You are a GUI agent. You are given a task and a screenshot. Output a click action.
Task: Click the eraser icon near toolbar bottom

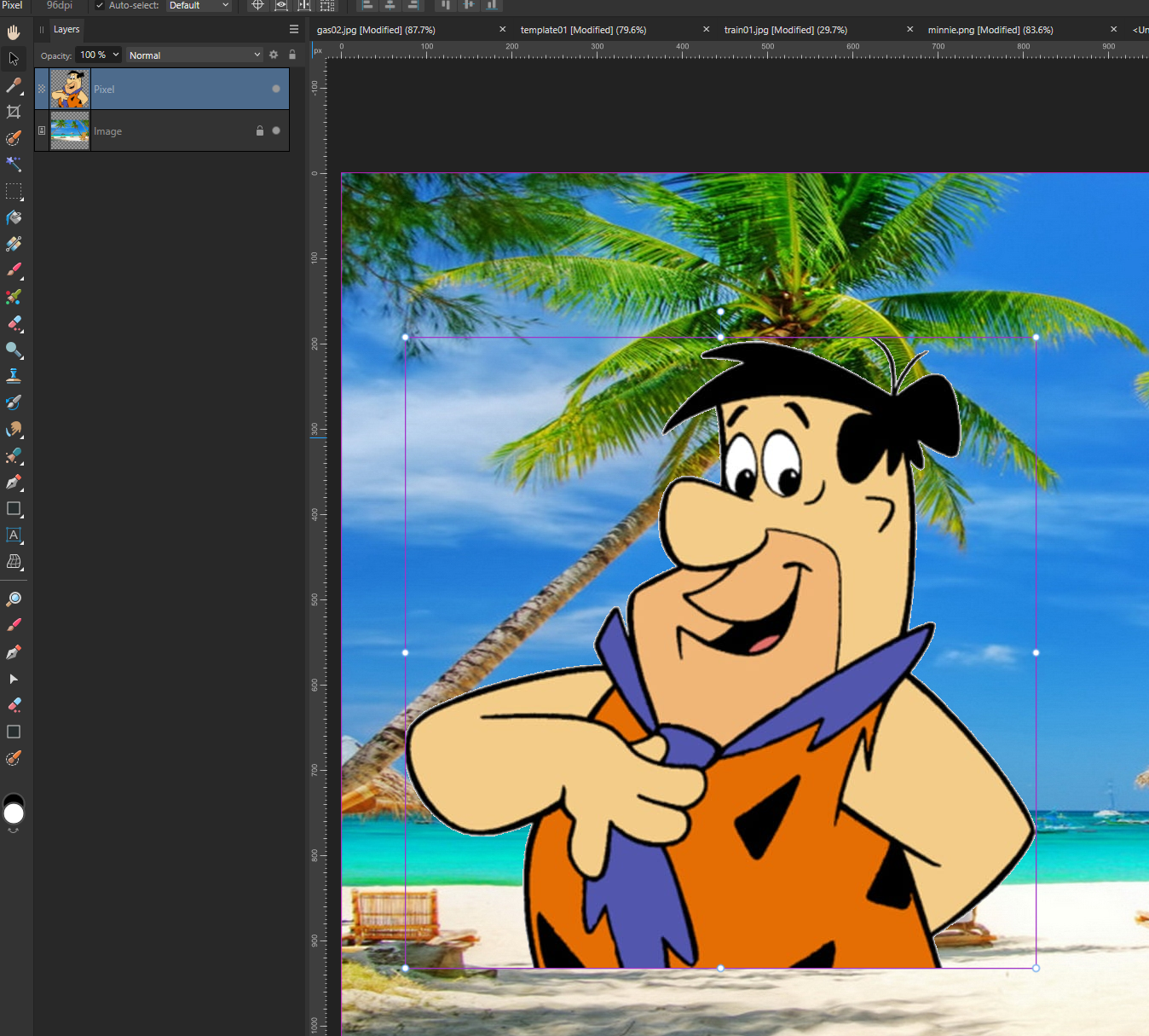(x=14, y=705)
